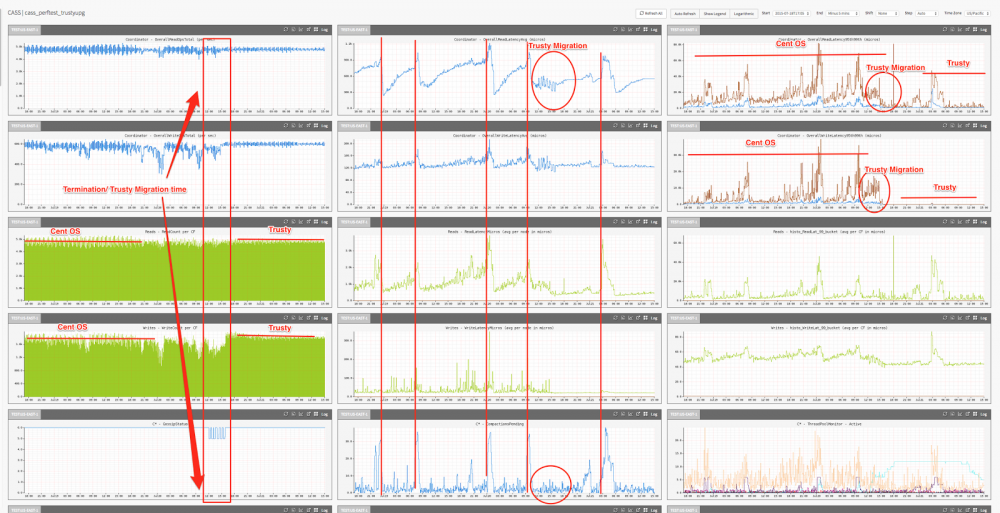Image resolution: width=1000 pixels, height=513 pixels.
Task: Click the Refresh All button
Action: coord(651,13)
